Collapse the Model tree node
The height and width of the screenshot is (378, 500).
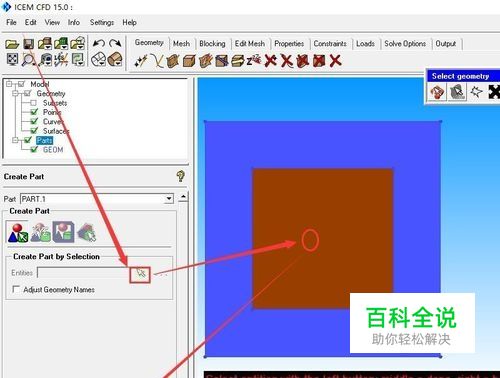(9, 84)
